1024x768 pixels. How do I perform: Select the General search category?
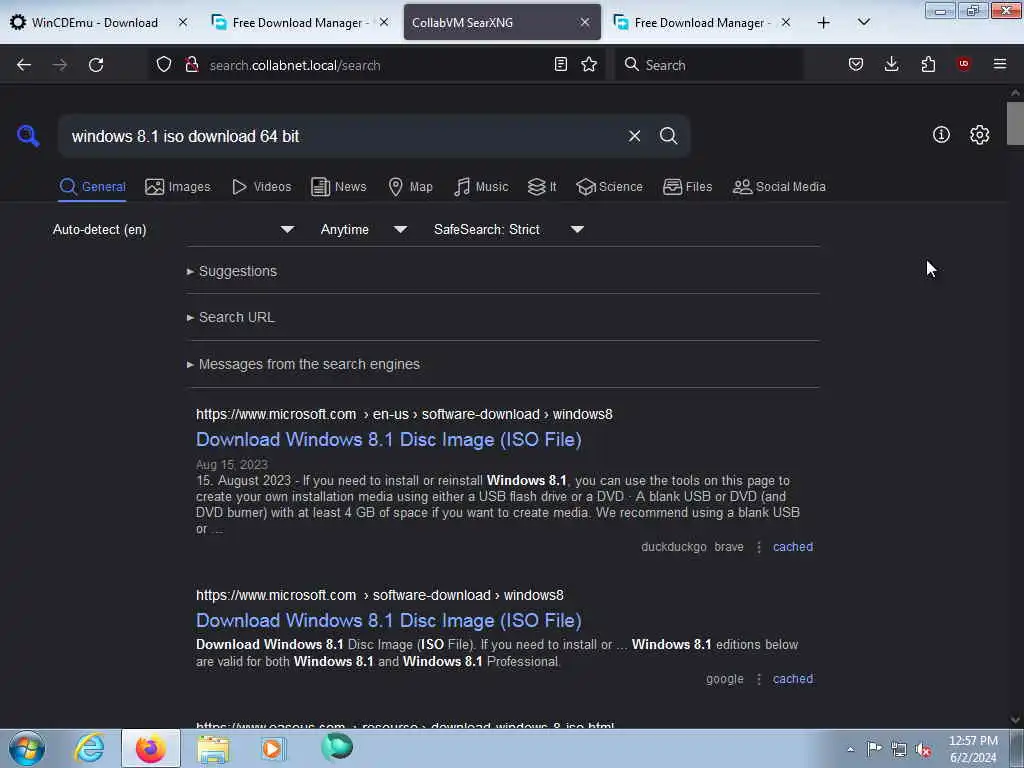pos(92,187)
